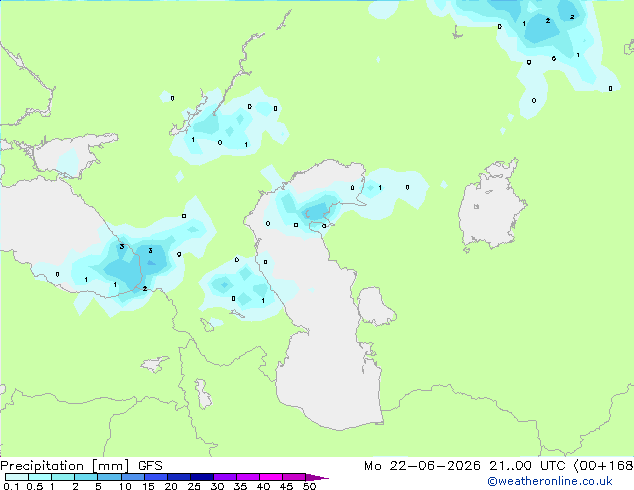Click the '21:00 UTC' time text
The height and width of the screenshot is (490, 634).
(527, 466)
